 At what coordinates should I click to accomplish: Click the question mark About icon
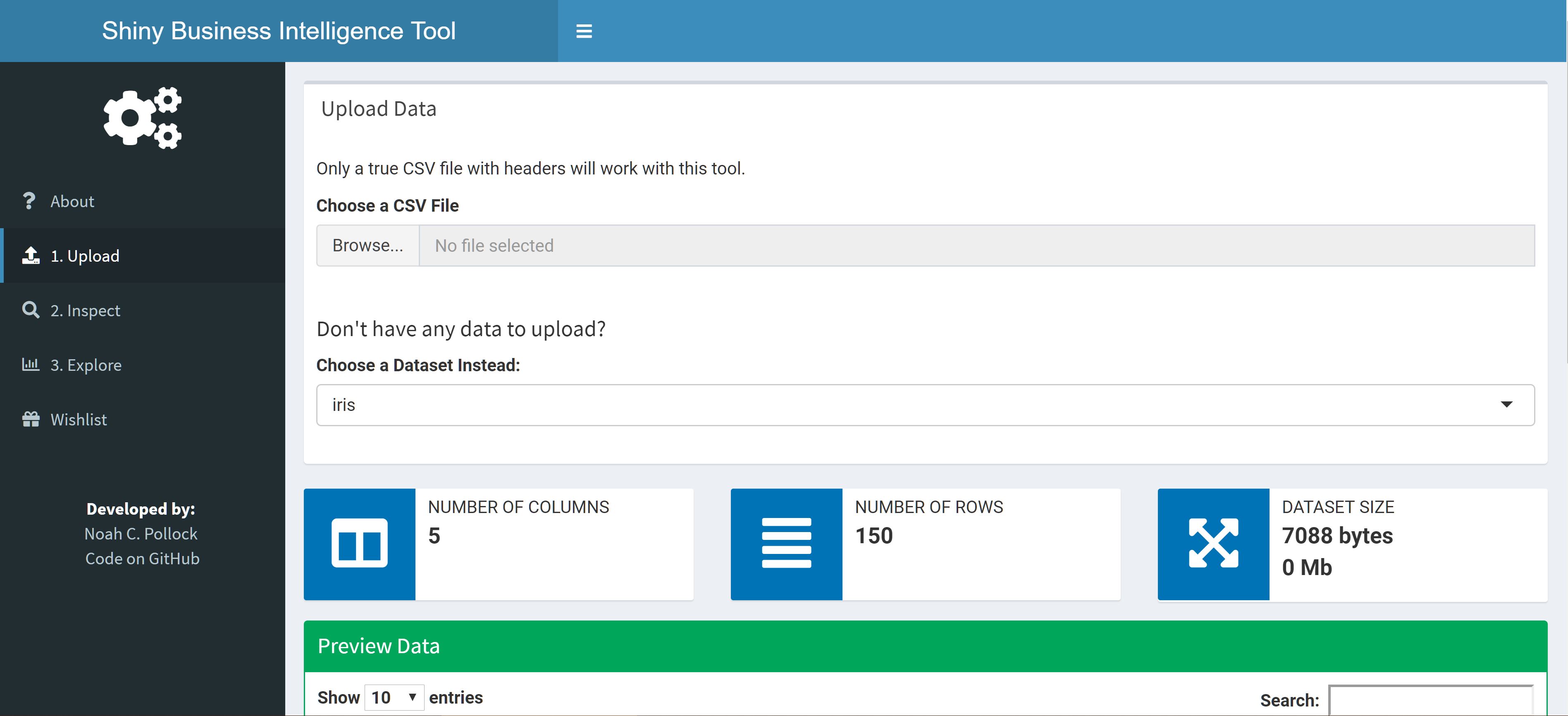[x=30, y=200]
